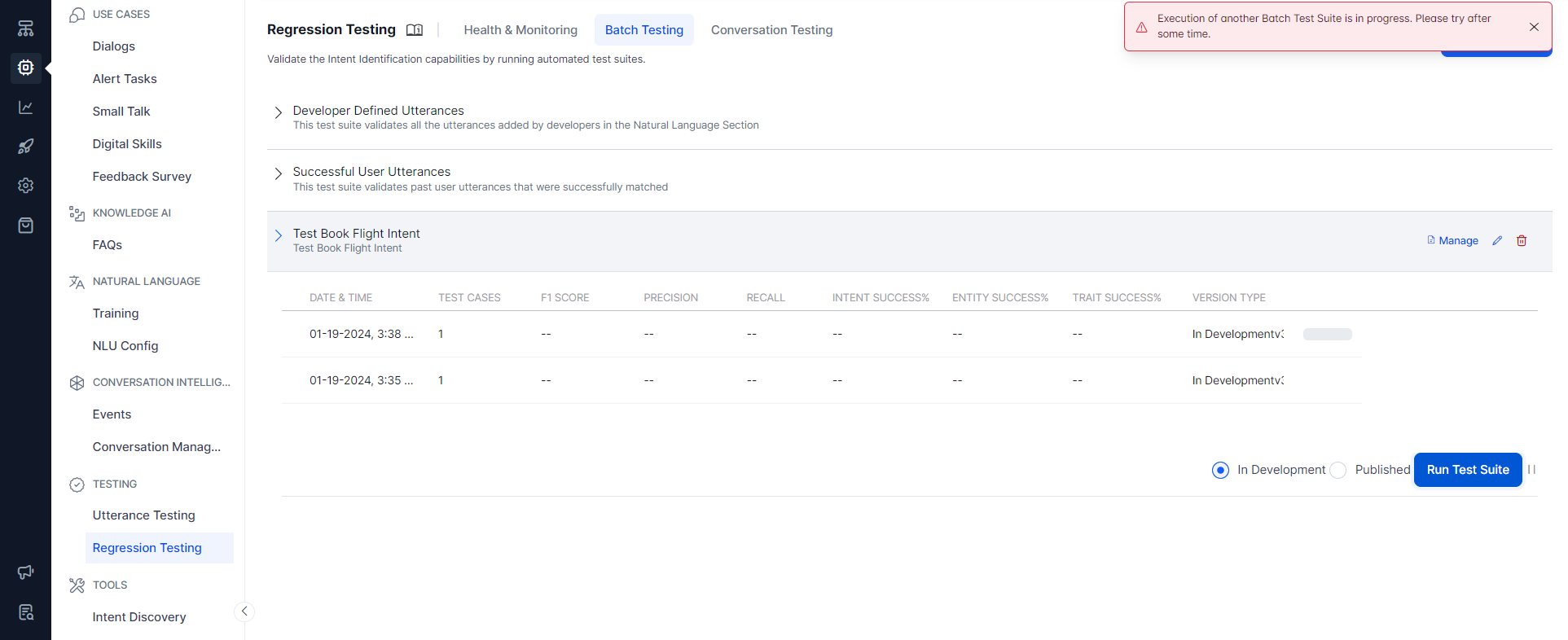This screenshot has width=1568, height=640.
Task: Click the documentation book icon beside Regression Testing
Action: click(415, 30)
